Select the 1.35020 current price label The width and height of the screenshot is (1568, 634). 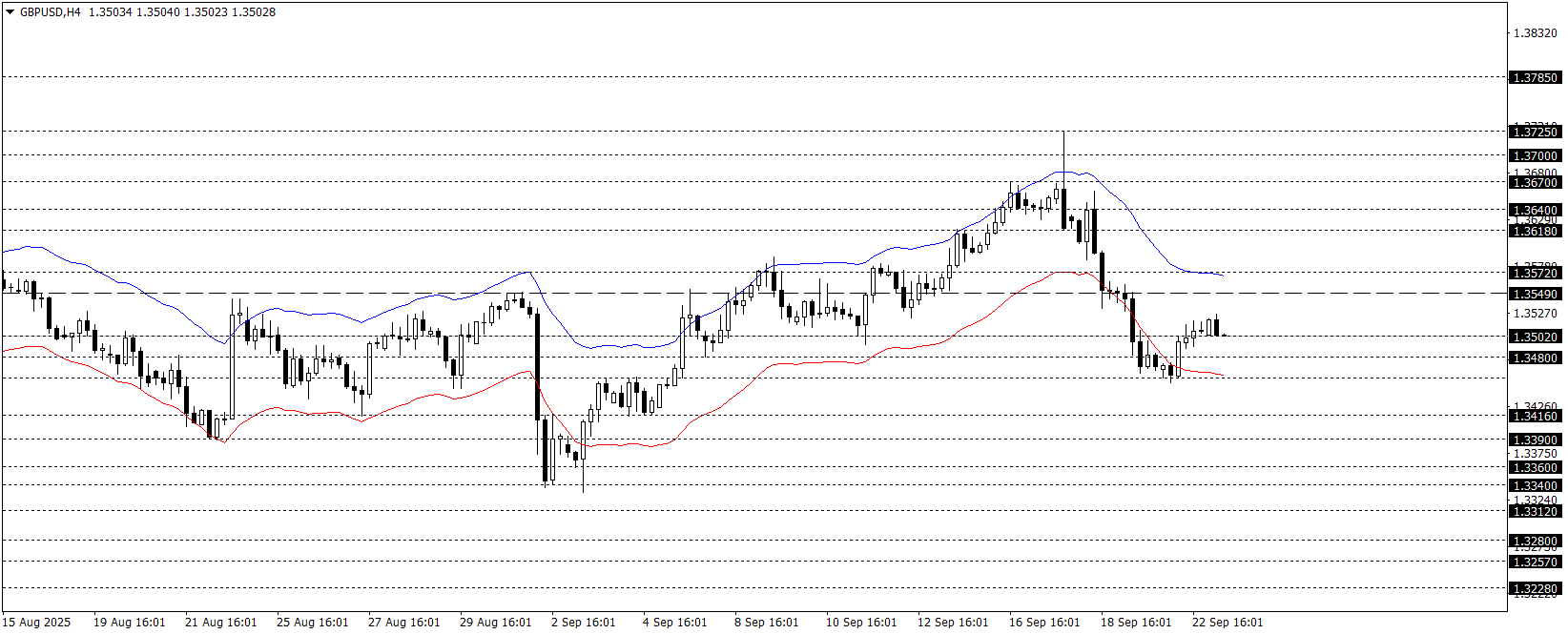(x=1536, y=337)
